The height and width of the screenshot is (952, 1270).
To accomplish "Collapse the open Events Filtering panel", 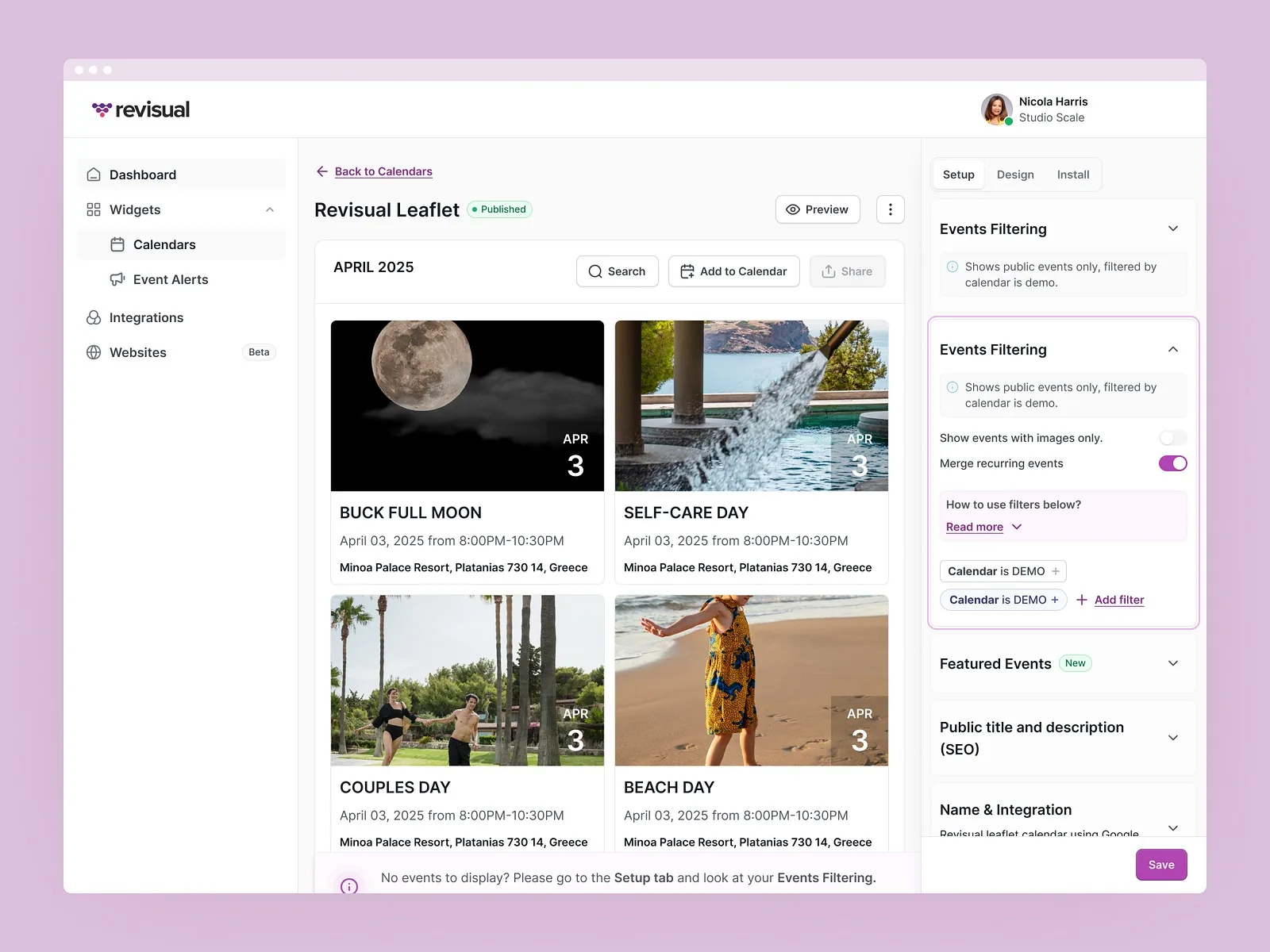I will (x=1173, y=349).
